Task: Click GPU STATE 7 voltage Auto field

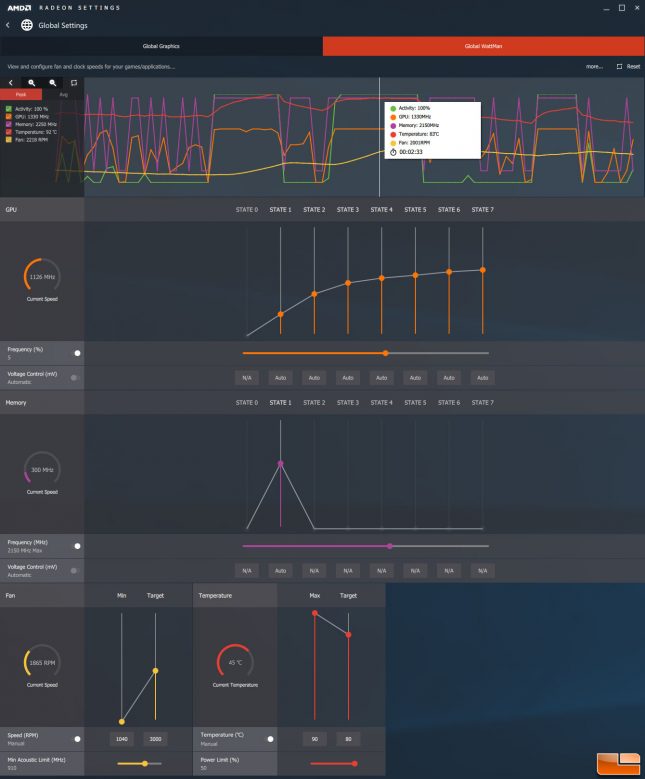Action: (x=483, y=378)
